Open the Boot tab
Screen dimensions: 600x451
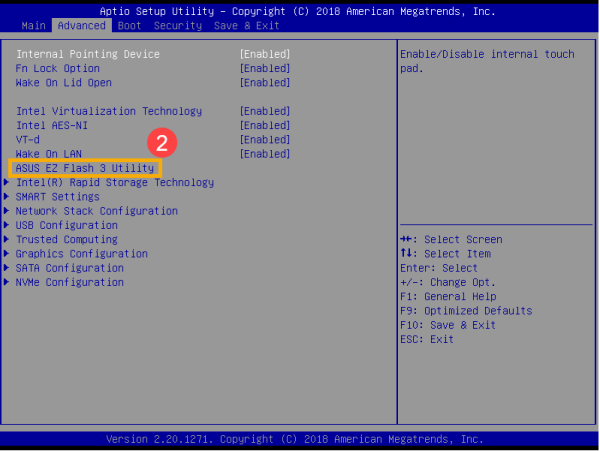tap(129, 26)
